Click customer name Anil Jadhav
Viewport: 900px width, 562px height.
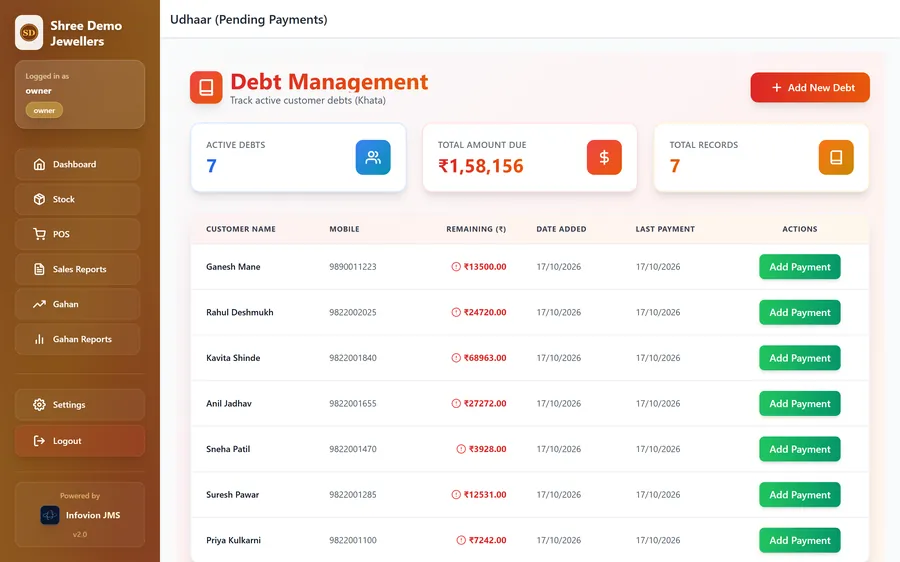point(229,404)
